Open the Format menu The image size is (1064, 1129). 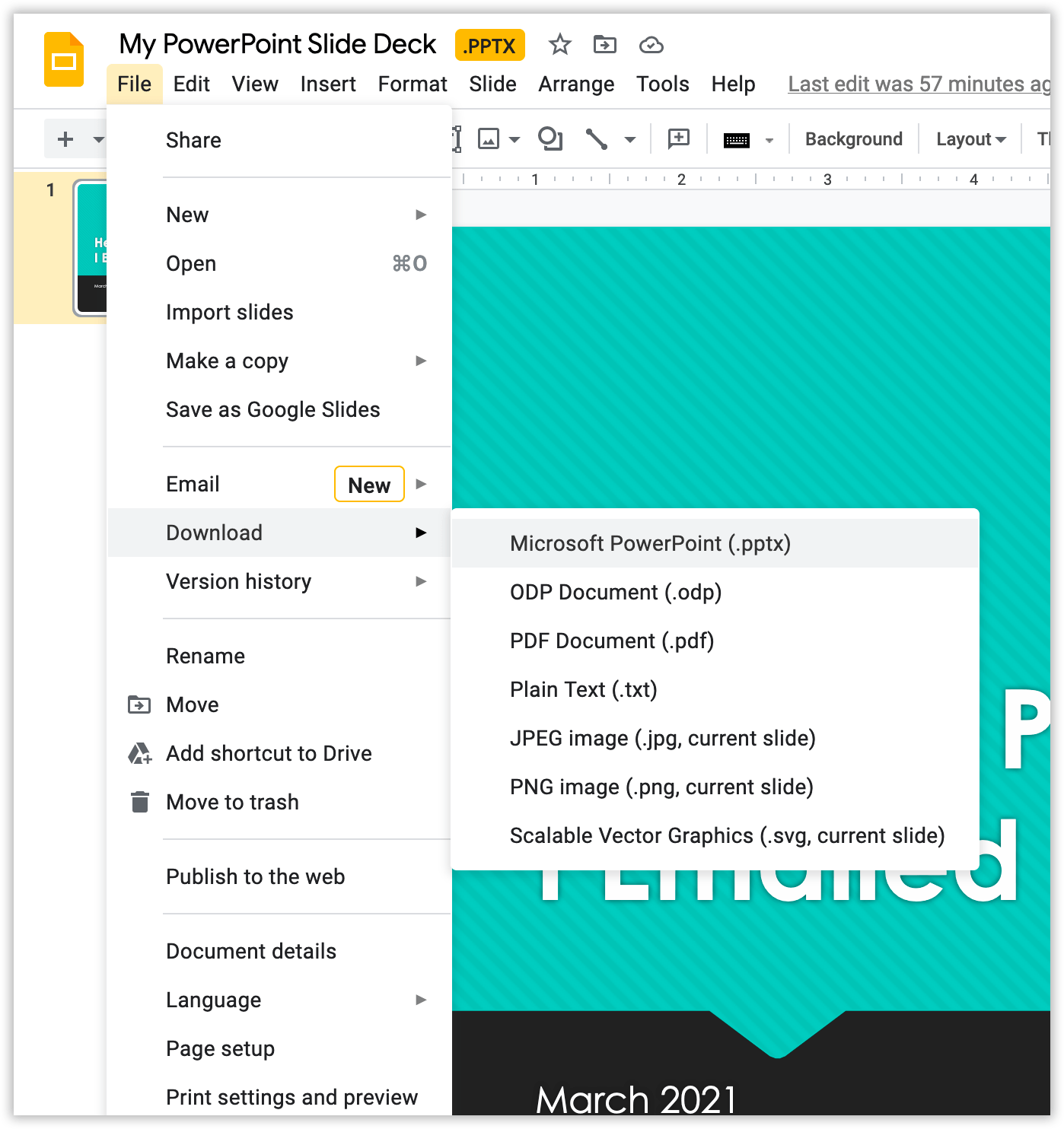click(x=413, y=84)
